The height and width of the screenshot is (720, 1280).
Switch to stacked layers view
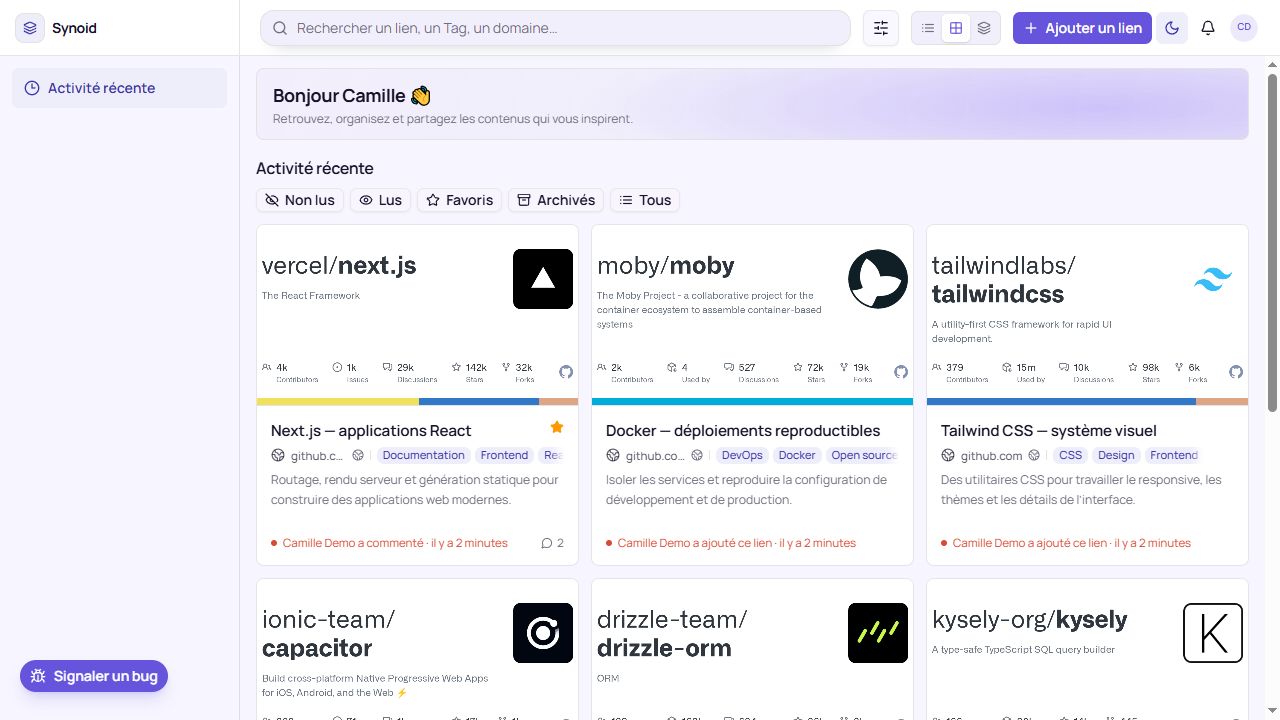984,28
